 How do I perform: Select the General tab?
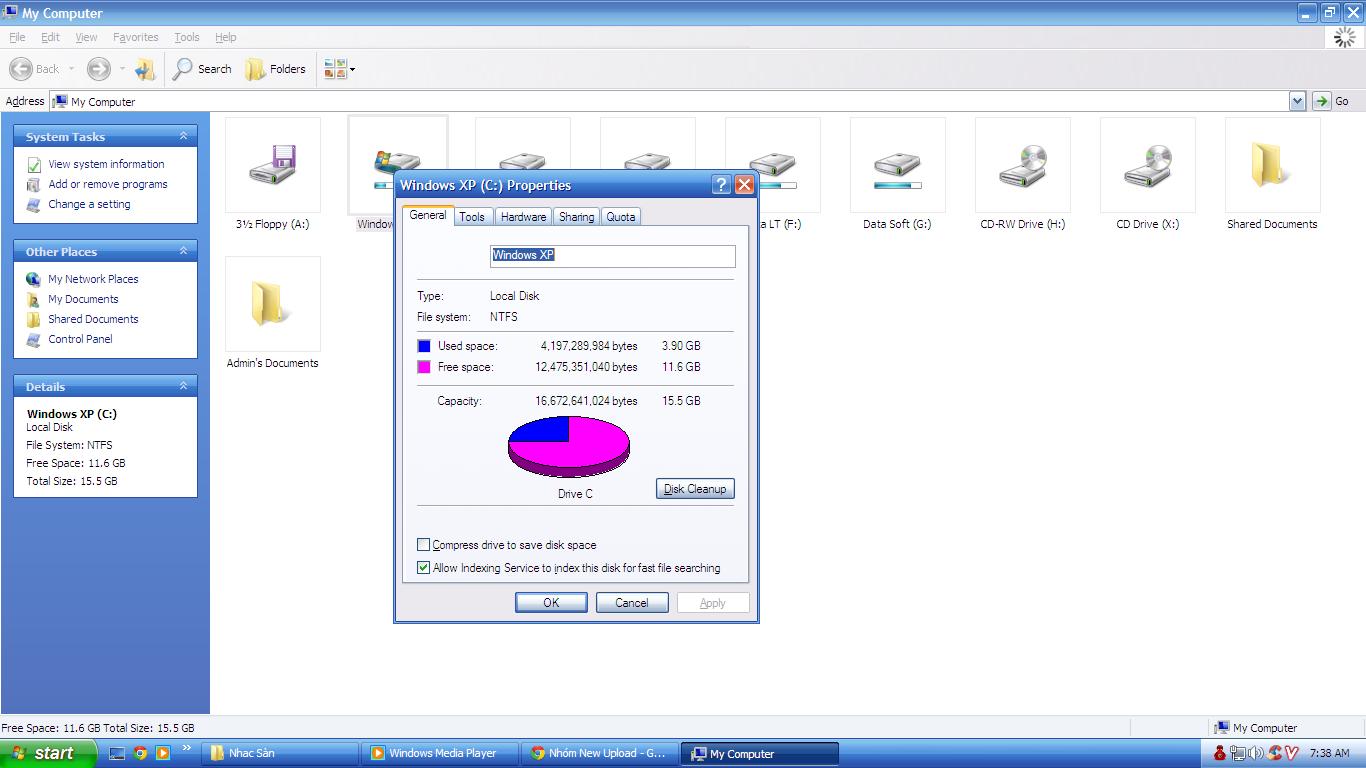(x=428, y=215)
